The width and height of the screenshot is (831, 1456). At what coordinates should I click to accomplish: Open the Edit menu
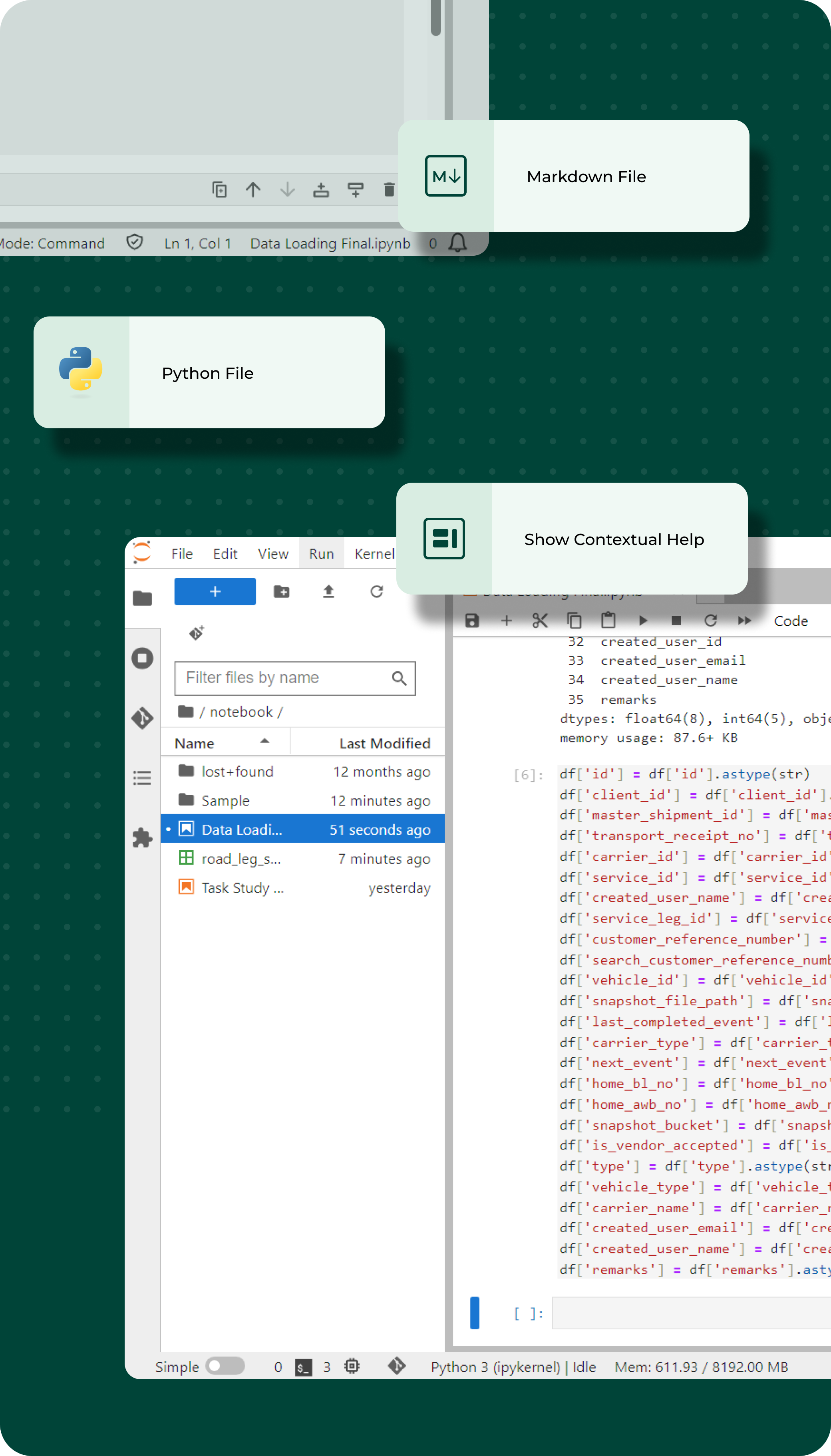click(x=225, y=554)
